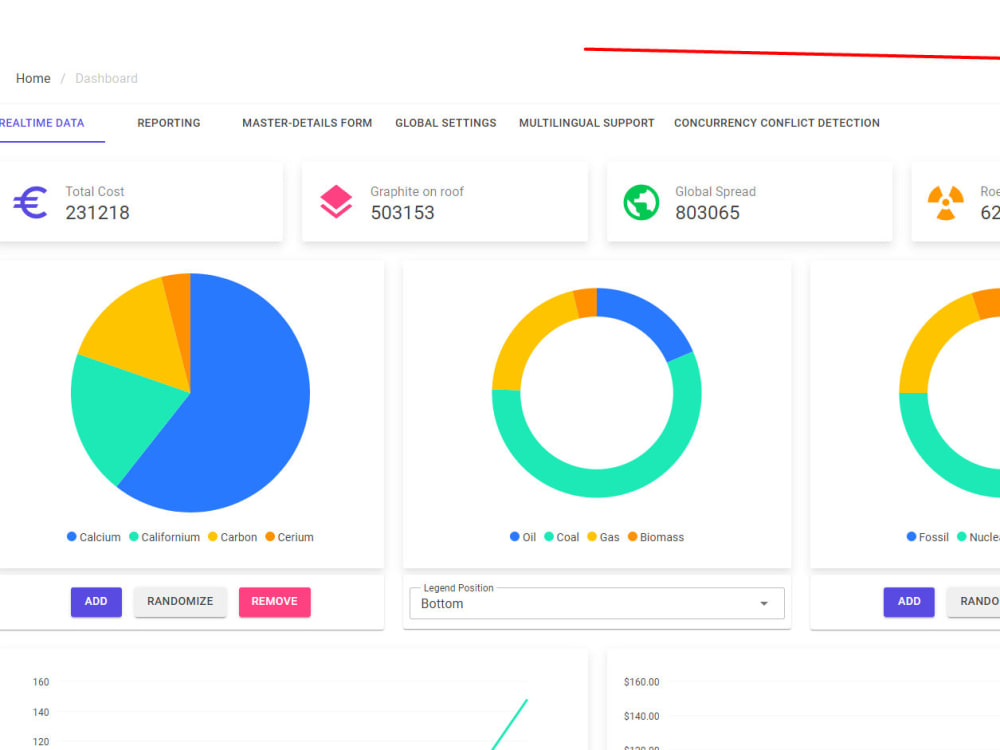Image resolution: width=1000 pixels, height=750 pixels.
Task: Click the euro icon on Total Cost card
Action: pyautogui.click(x=31, y=202)
